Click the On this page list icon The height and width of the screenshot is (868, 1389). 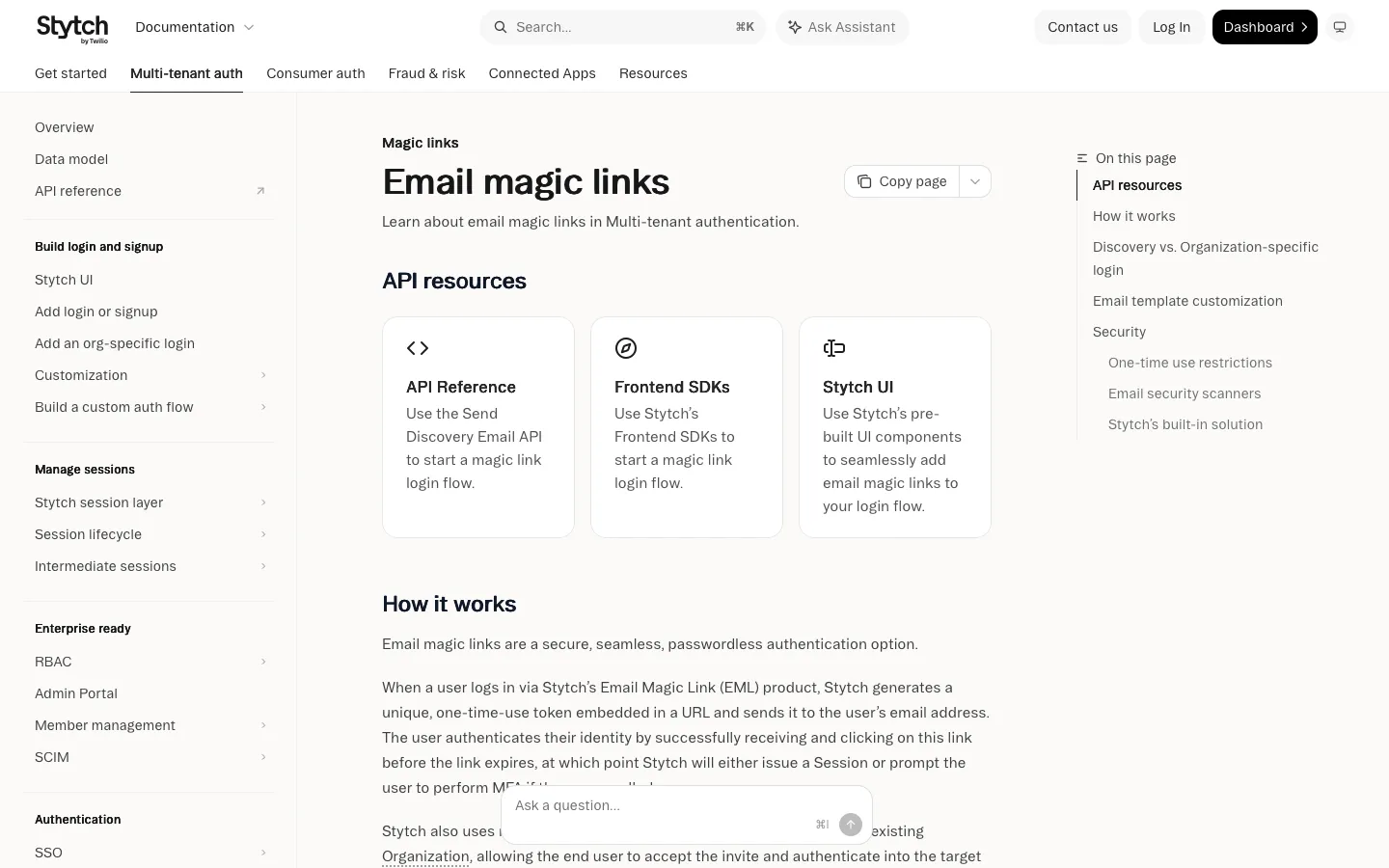point(1082,158)
